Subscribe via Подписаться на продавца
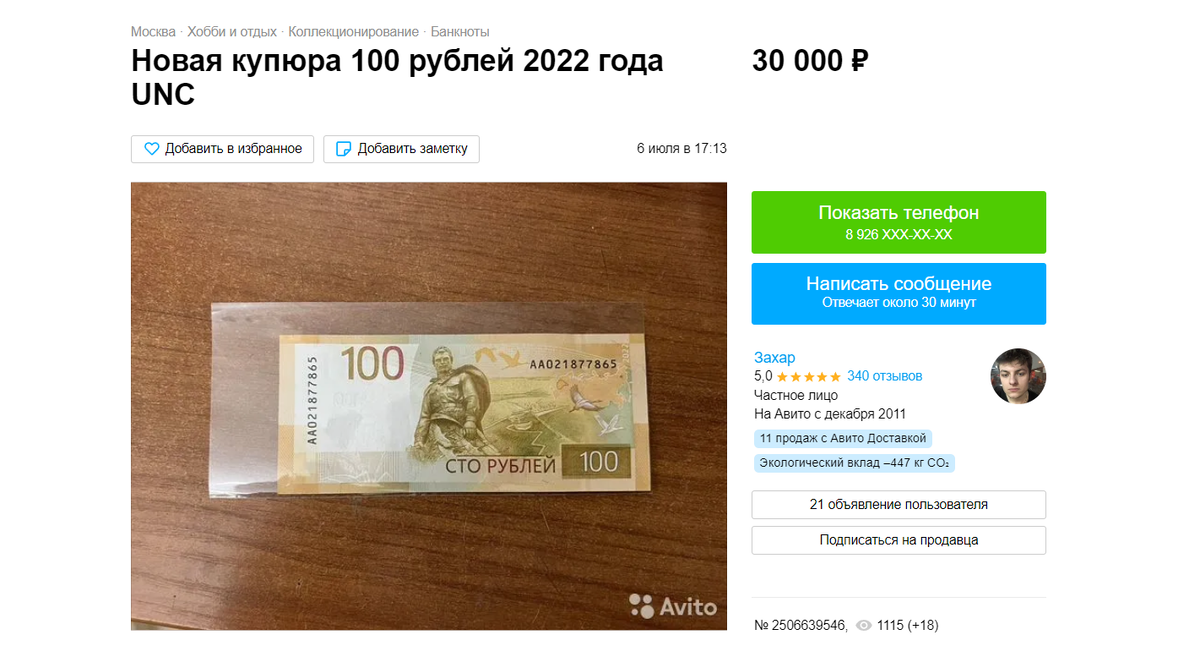This screenshot has height=646, width=1200. coord(899,540)
